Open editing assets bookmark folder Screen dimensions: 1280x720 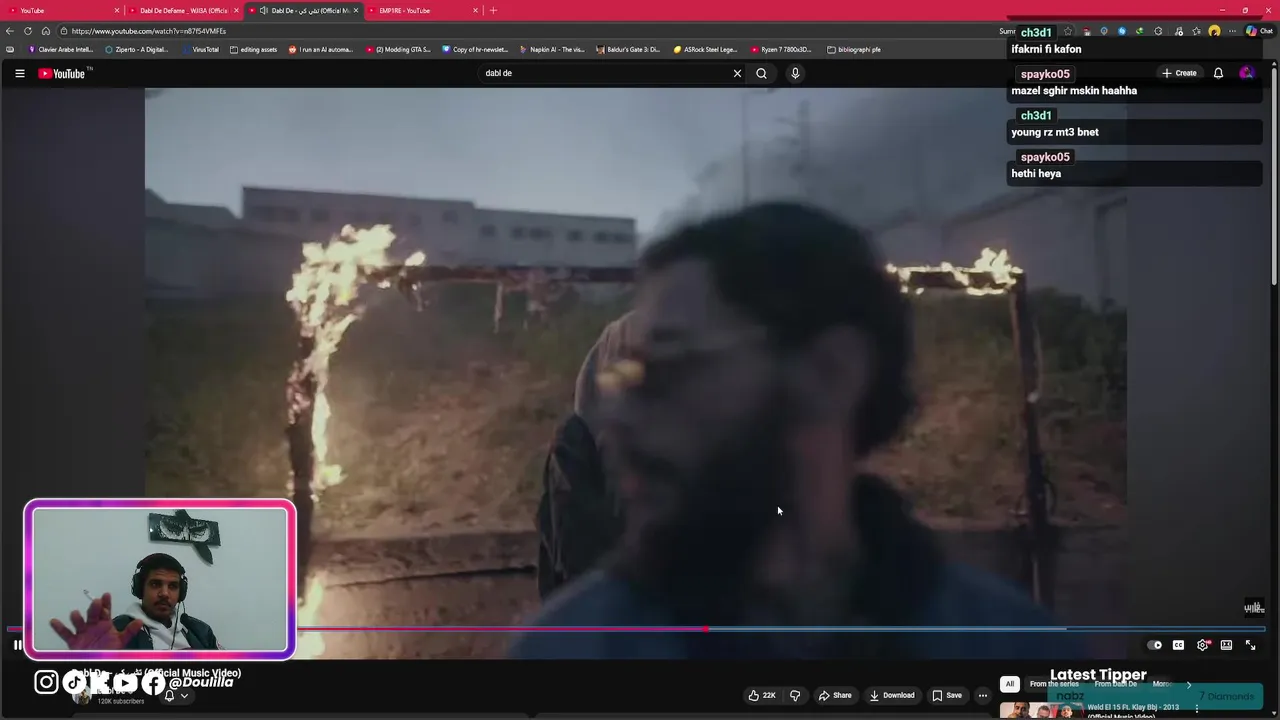(x=253, y=49)
